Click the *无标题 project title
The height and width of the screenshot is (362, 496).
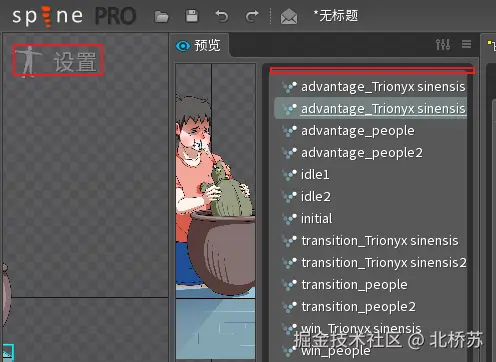(336, 15)
